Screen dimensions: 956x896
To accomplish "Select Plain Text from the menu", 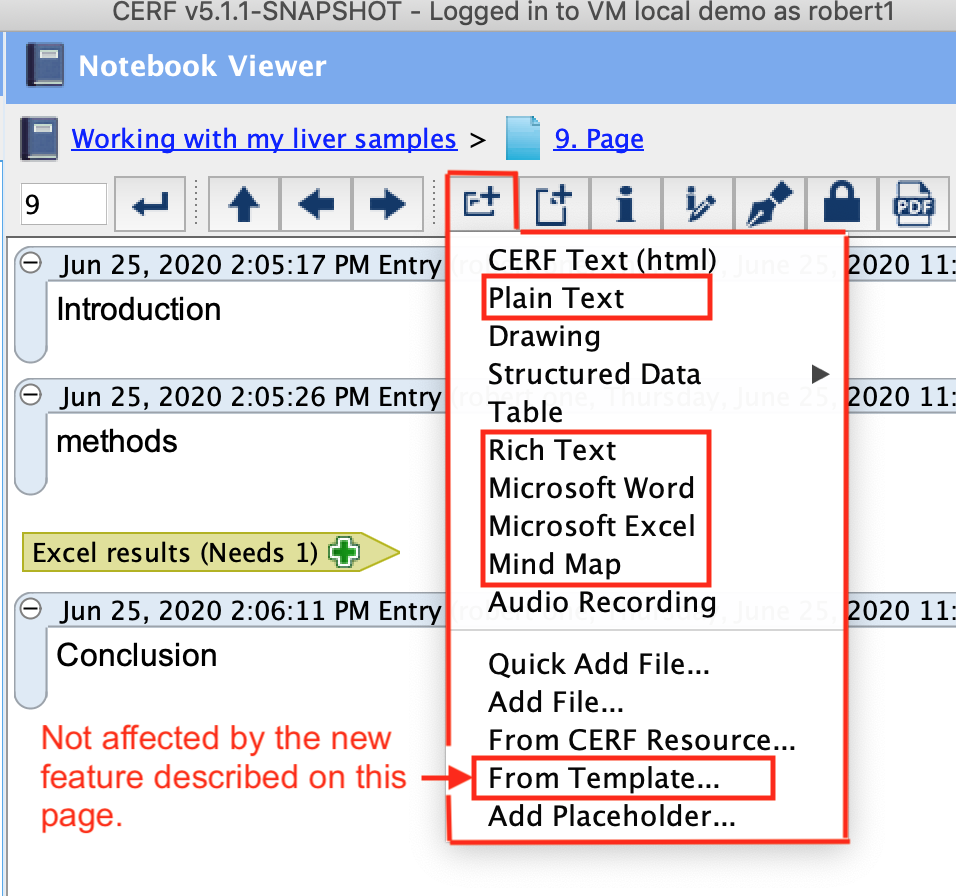I will pyautogui.click(x=556, y=298).
